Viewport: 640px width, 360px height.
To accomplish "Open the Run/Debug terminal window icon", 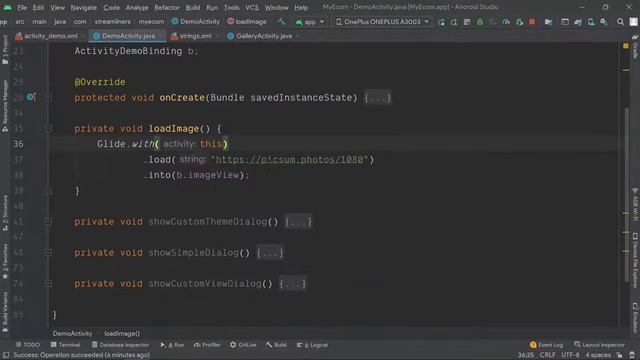I will tap(564, 22).
